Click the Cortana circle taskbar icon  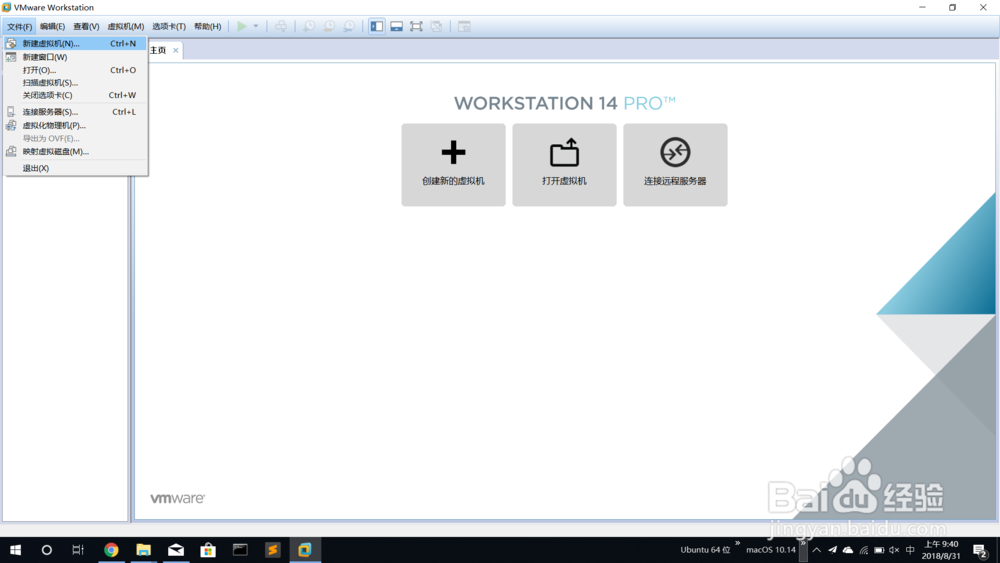click(x=47, y=550)
